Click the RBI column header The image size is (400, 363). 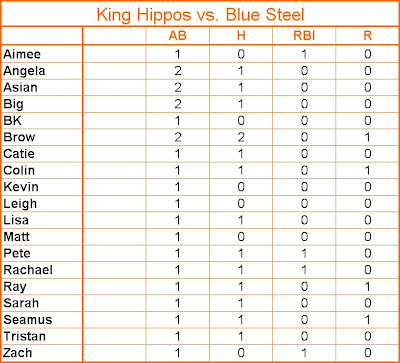click(x=304, y=36)
